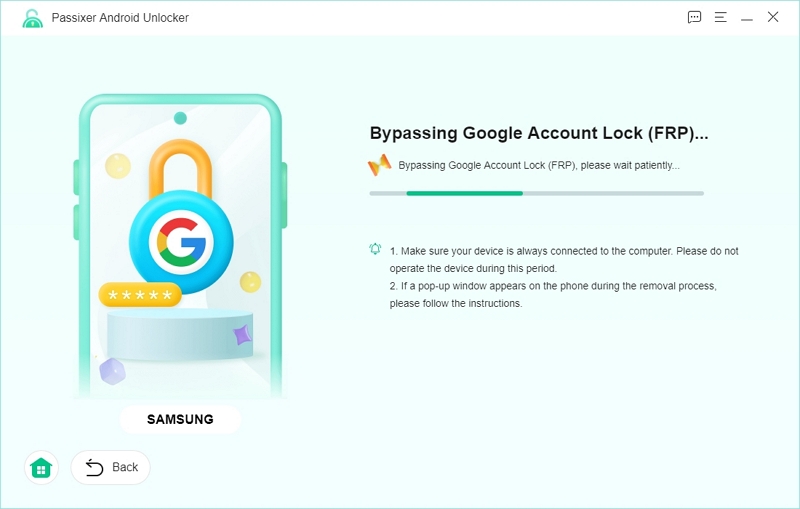This screenshot has width=800, height=509.
Task: Click the lightbulb tip icon beside the instructions
Action: [x=375, y=249]
